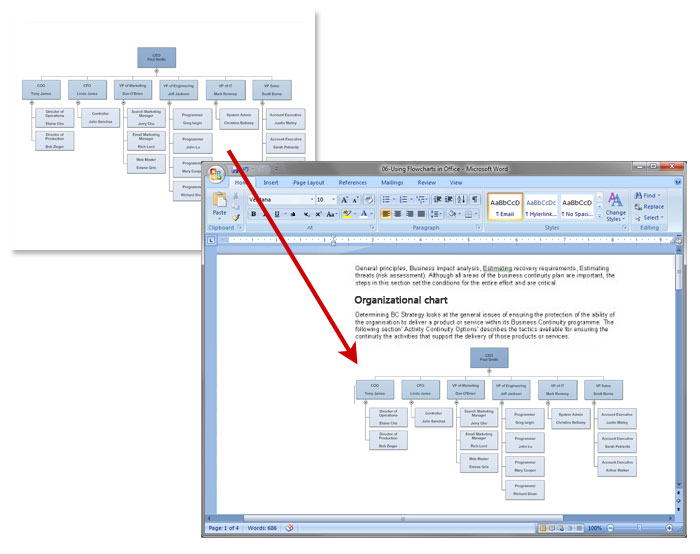Screen dimensions: 700x554
Task: Show paragraph marks with pilcrow button
Action: (x=474, y=200)
